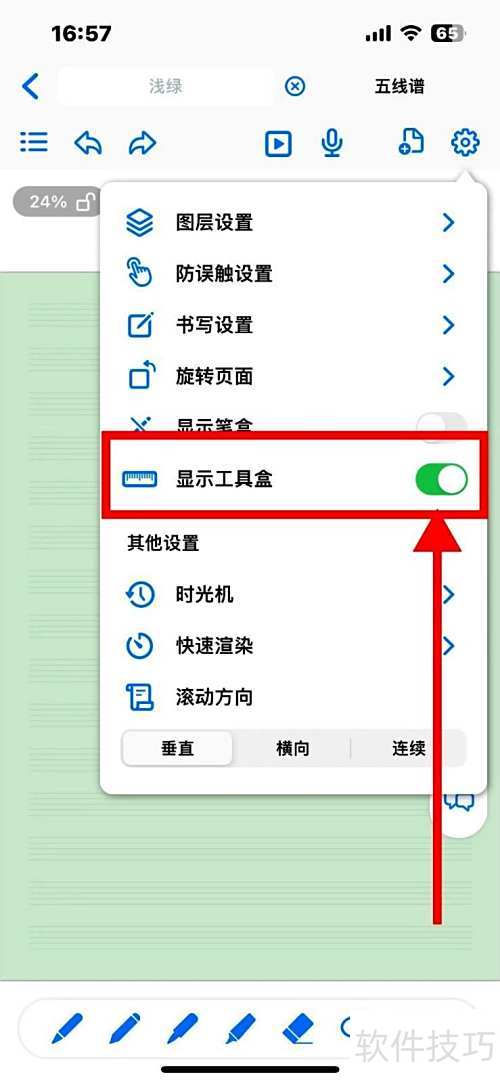Clear the 浅绿 title field
Viewport: 500px width, 1083px height.
[295, 86]
